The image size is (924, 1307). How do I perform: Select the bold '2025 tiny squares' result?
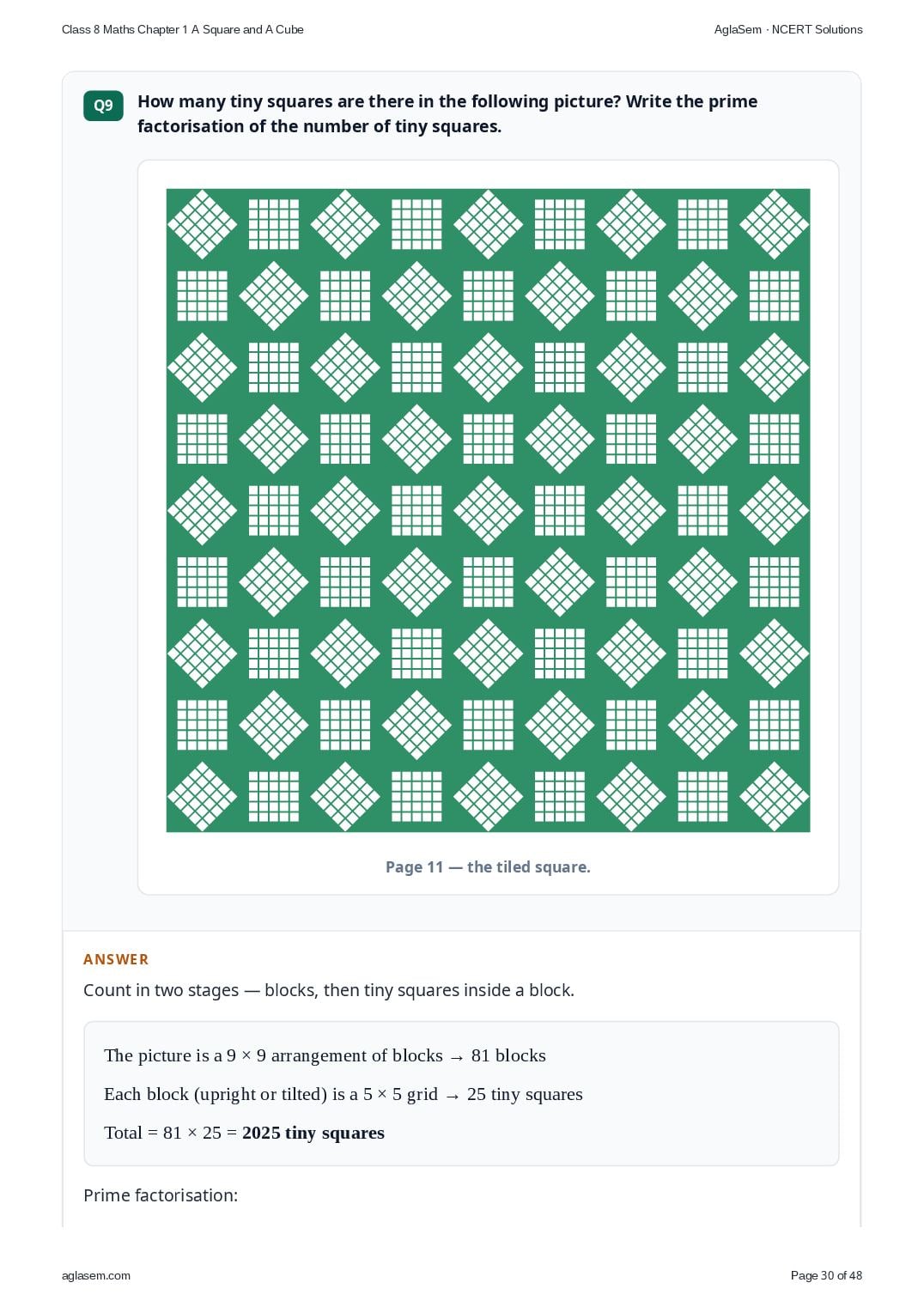(x=313, y=1133)
